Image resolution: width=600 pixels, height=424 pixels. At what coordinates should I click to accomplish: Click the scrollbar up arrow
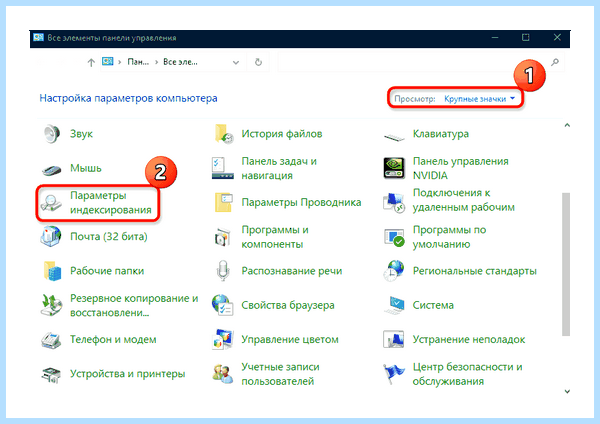click(x=567, y=125)
